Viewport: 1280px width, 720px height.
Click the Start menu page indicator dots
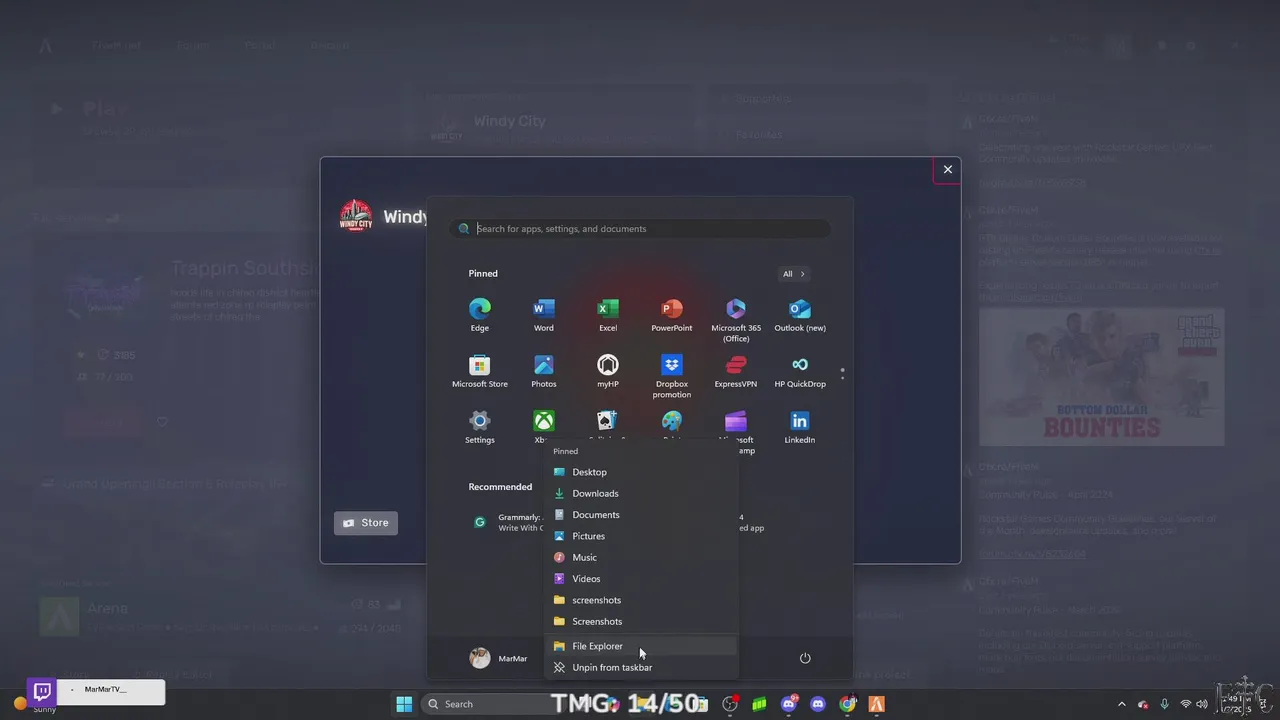click(842, 373)
